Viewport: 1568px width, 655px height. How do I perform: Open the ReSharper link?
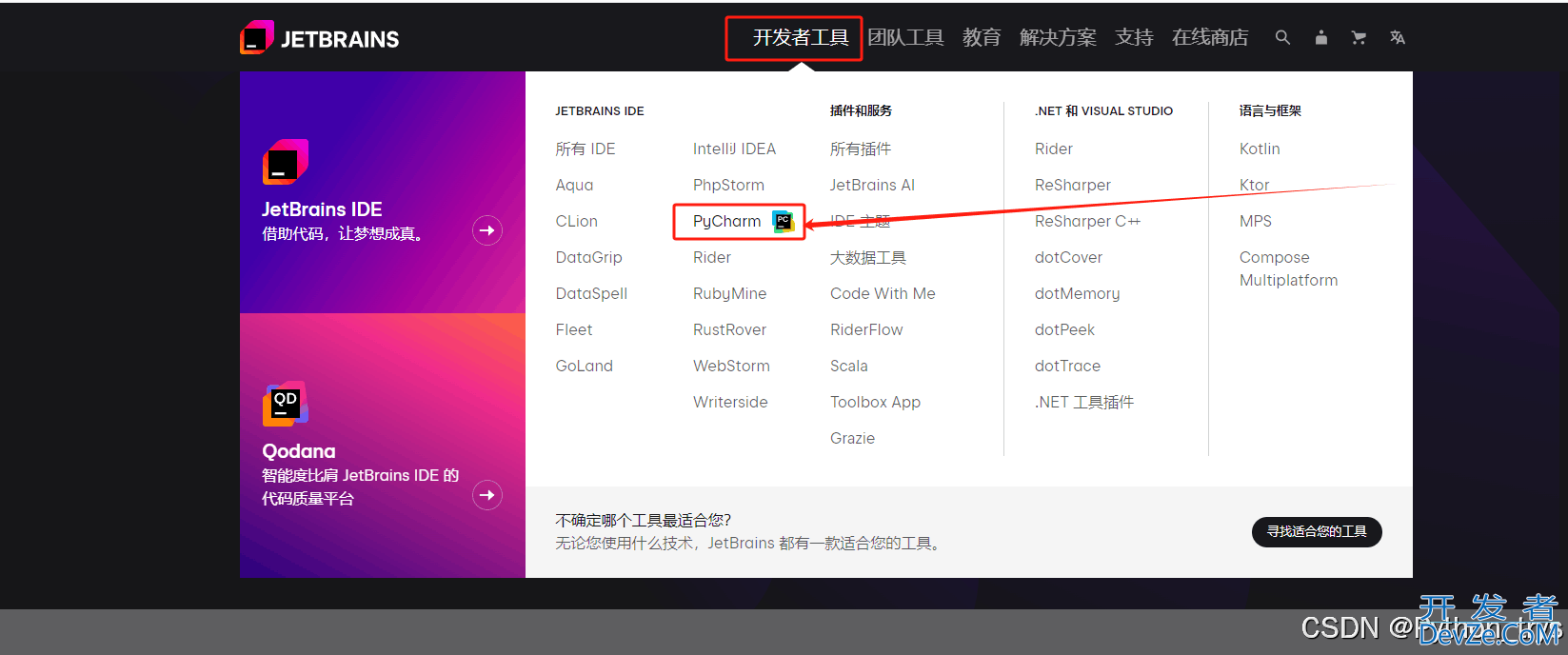point(1073,185)
